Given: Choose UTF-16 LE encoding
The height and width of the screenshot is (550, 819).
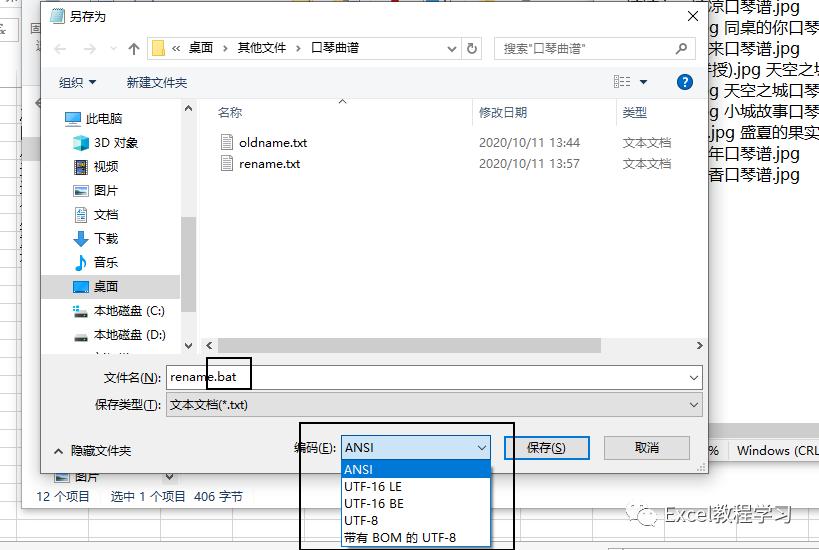Looking at the screenshot, I should coord(416,486).
